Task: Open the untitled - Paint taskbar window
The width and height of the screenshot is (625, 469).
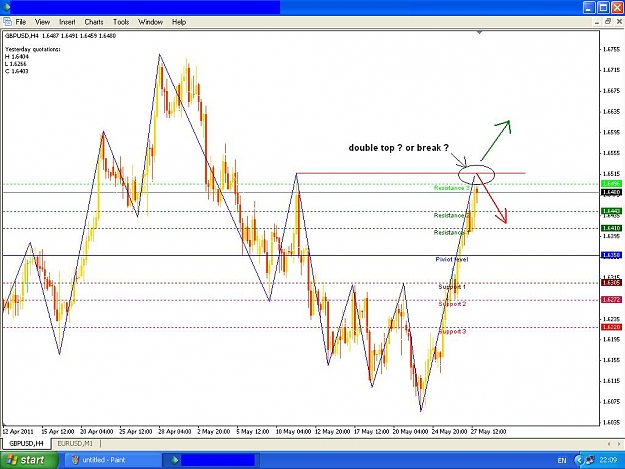Action: (x=112, y=460)
